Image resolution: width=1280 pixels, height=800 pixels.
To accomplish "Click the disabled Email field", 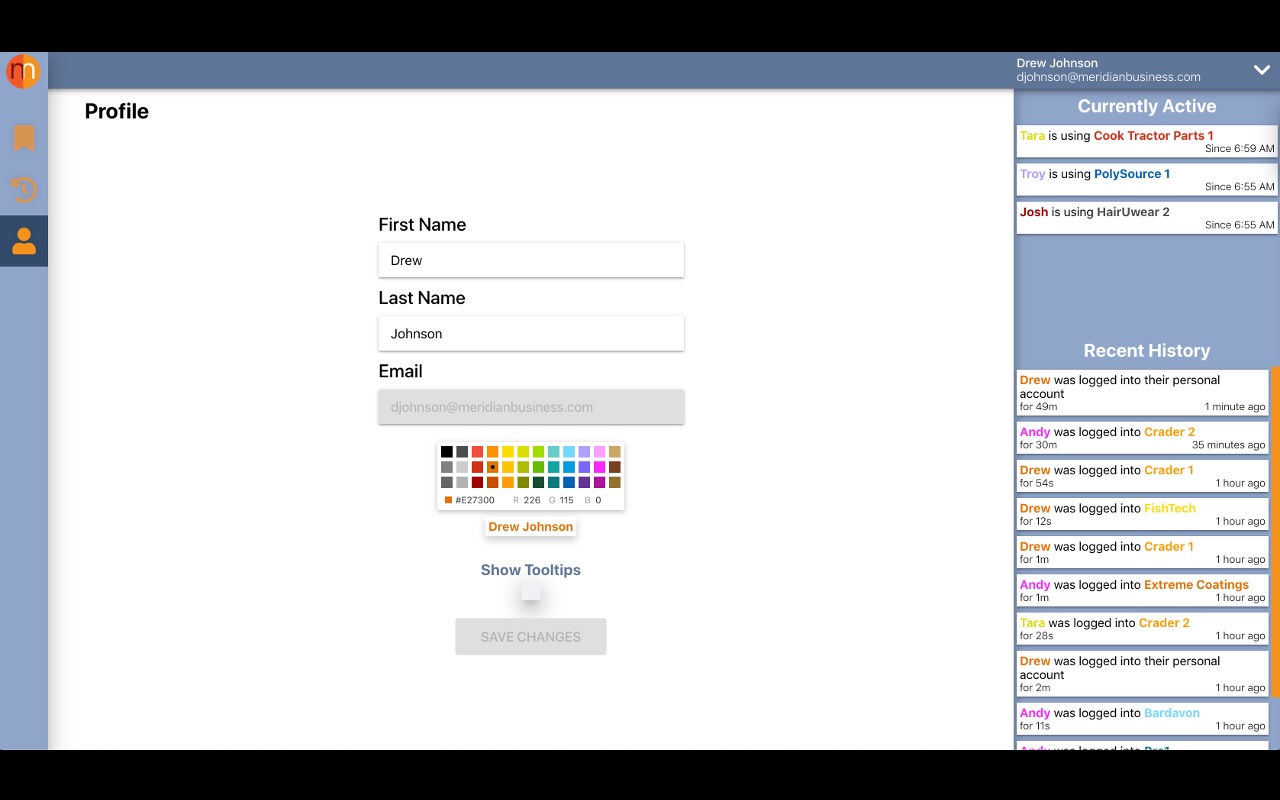I will tap(531, 407).
